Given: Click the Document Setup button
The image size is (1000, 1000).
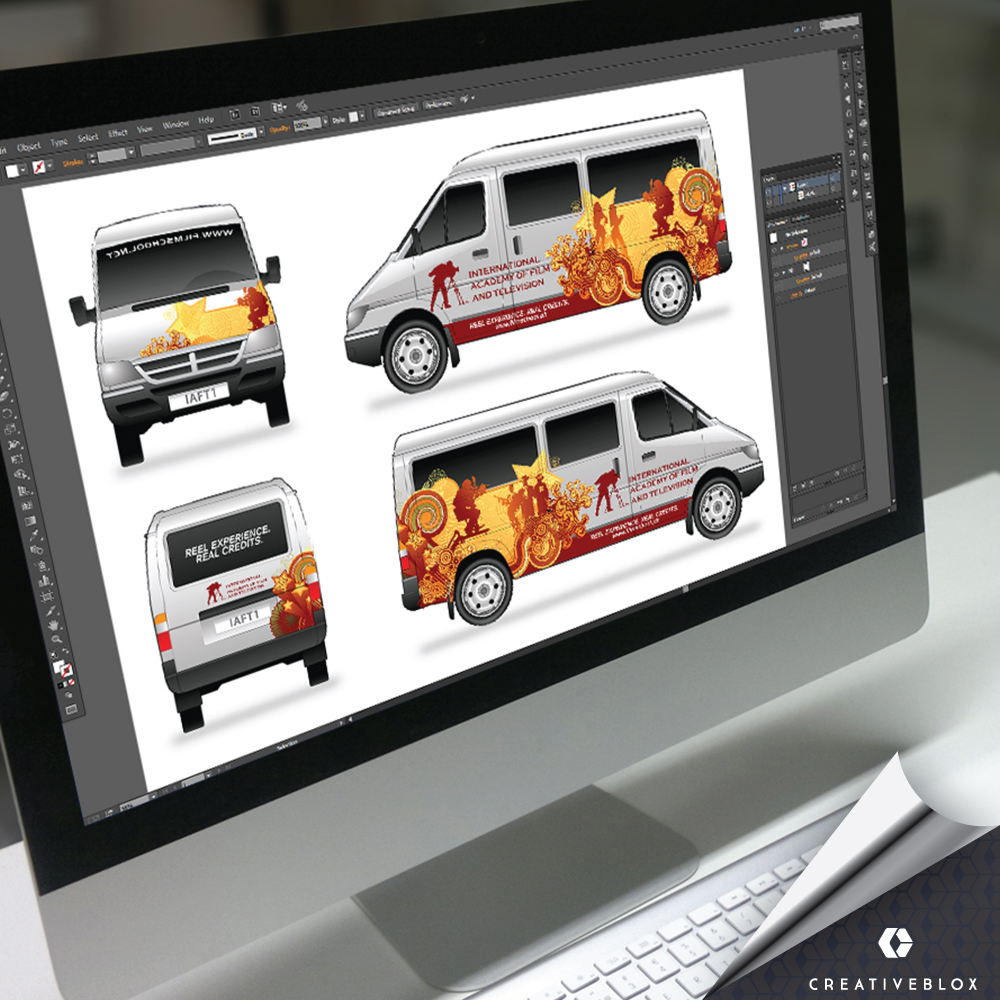Looking at the screenshot, I should click(395, 110).
